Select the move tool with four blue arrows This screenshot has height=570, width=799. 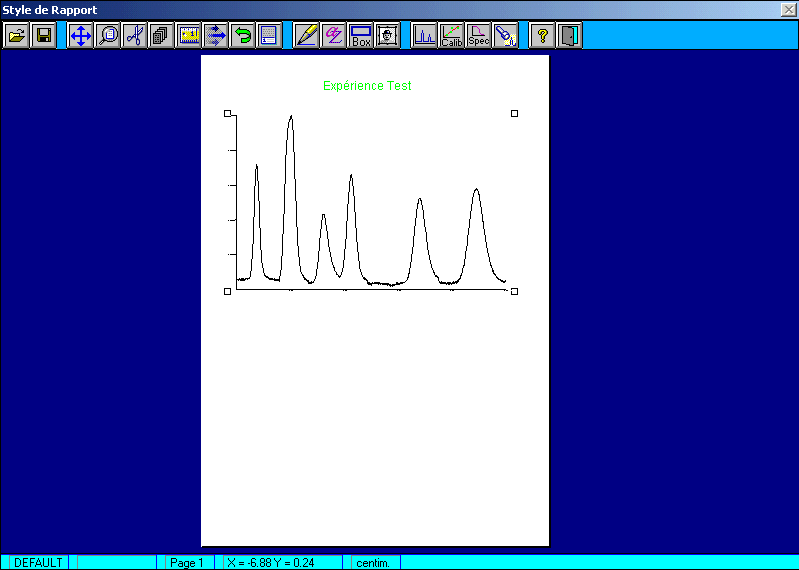tap(81, 36)
